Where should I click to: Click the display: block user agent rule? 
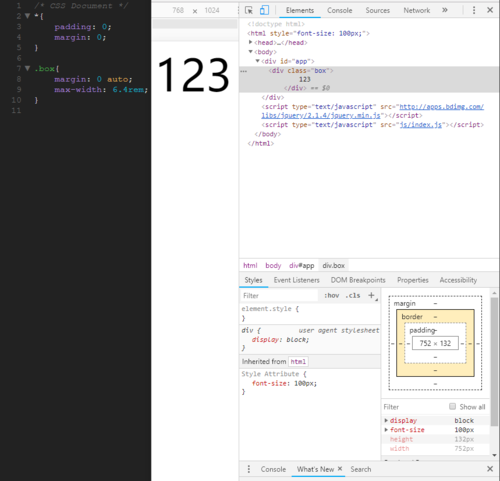coord(280,340)
